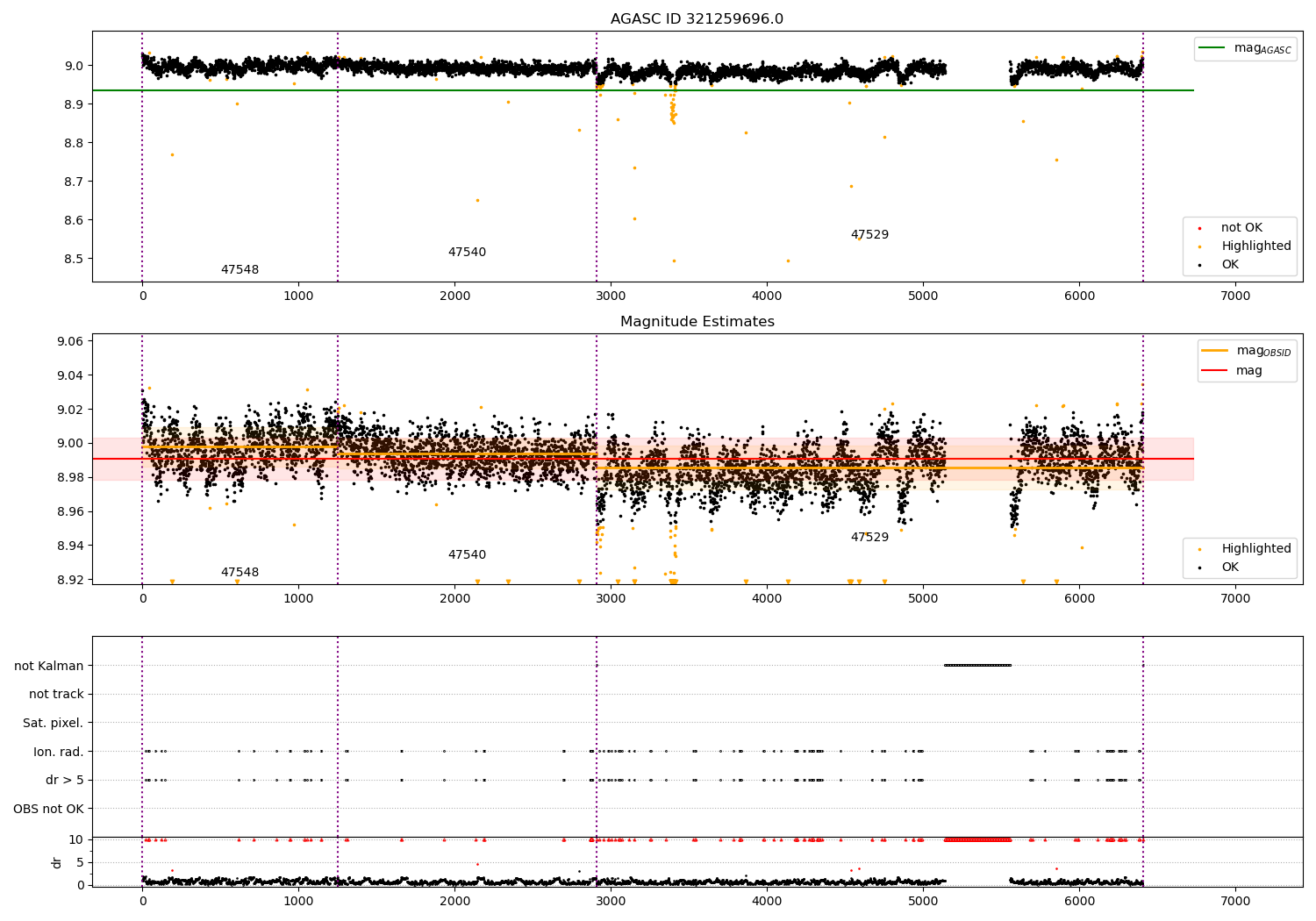Click the 8.98 y-axis tick
1316x921 pixels.
click(70, 477)
